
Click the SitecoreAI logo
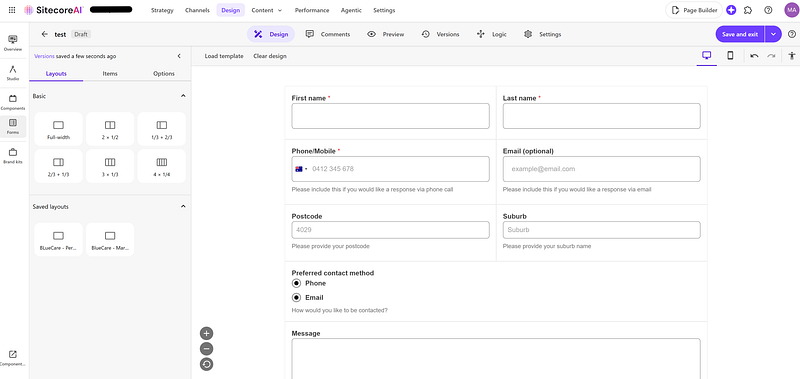pyautogui.click(x=54, y=10)
